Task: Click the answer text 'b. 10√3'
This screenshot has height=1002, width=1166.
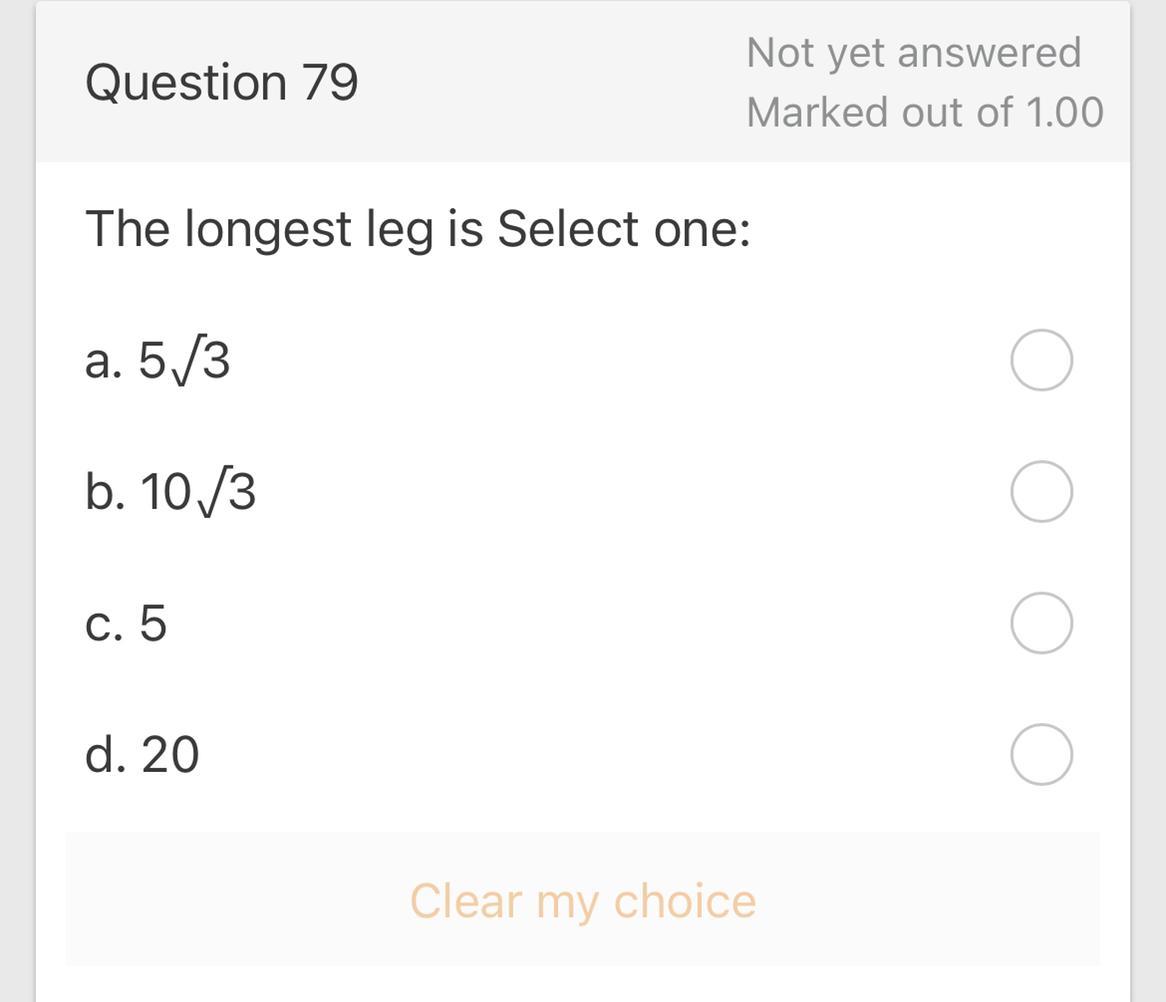Action: (171, 492)
